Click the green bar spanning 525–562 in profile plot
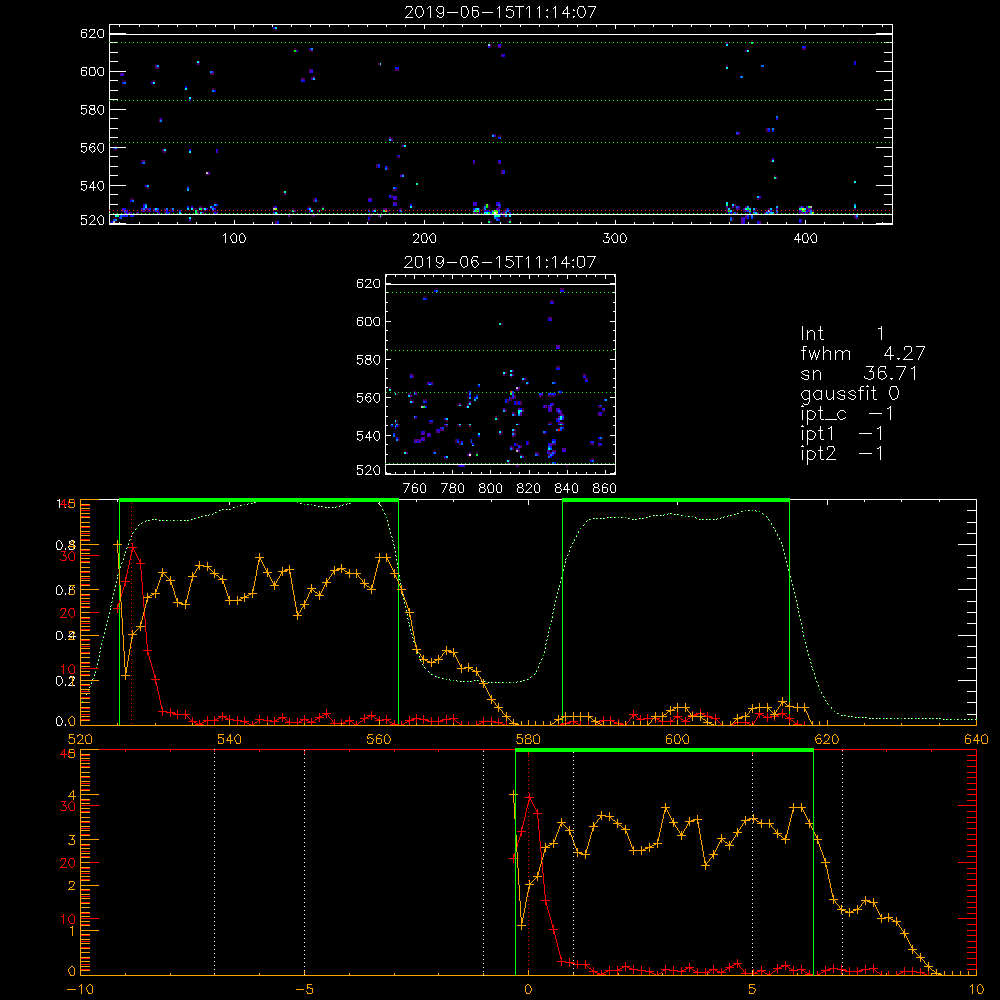1000x1000 pixels. point(259,500)
